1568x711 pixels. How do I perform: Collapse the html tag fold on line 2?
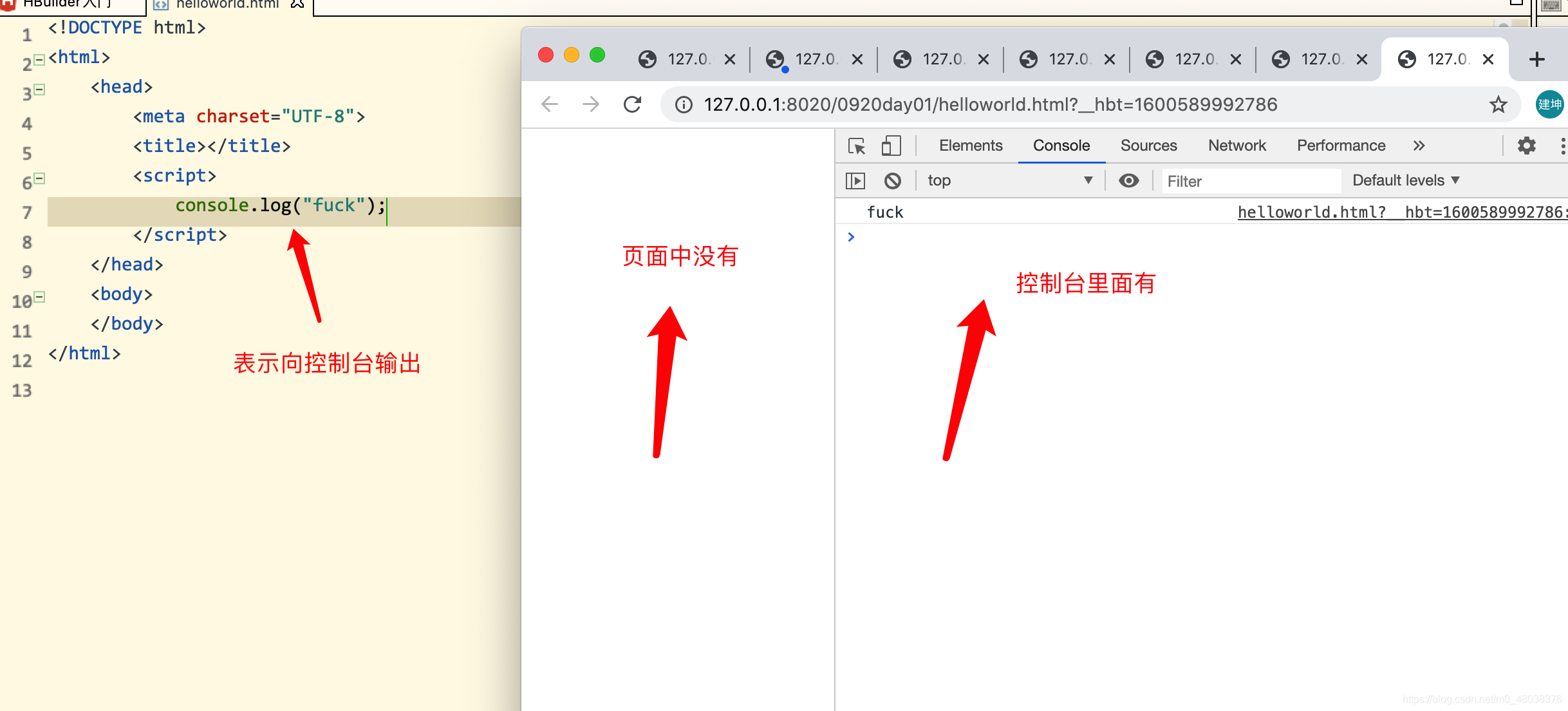pos(39,60)
